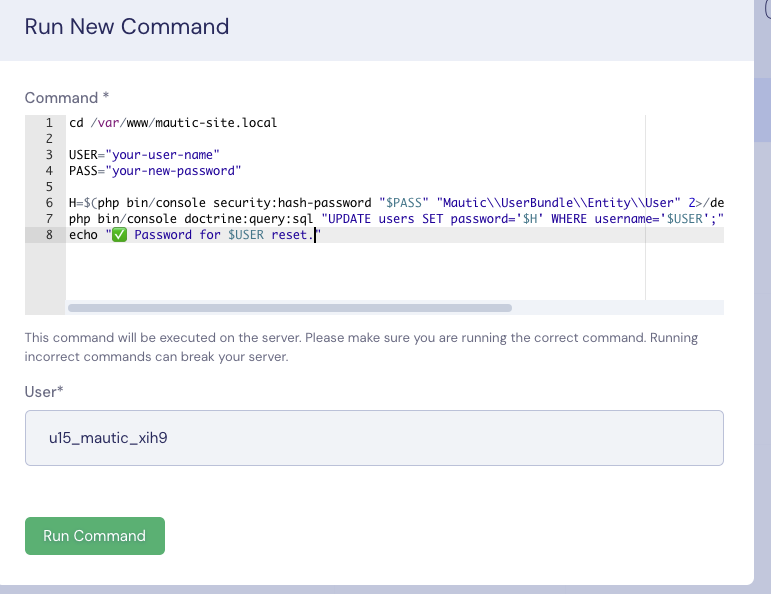Click the empty line 2 in editor
Screen dimensions: 771x594
(355, 139)
